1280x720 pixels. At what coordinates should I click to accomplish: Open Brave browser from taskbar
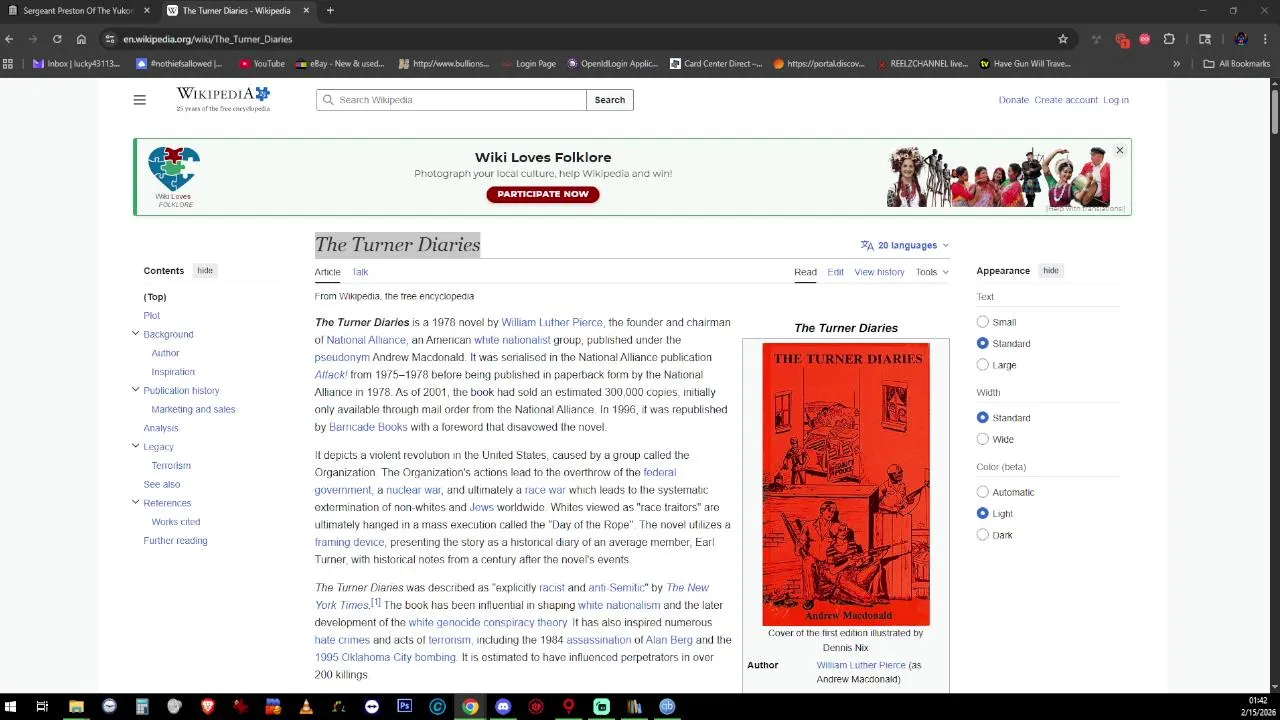pos(207,707)
